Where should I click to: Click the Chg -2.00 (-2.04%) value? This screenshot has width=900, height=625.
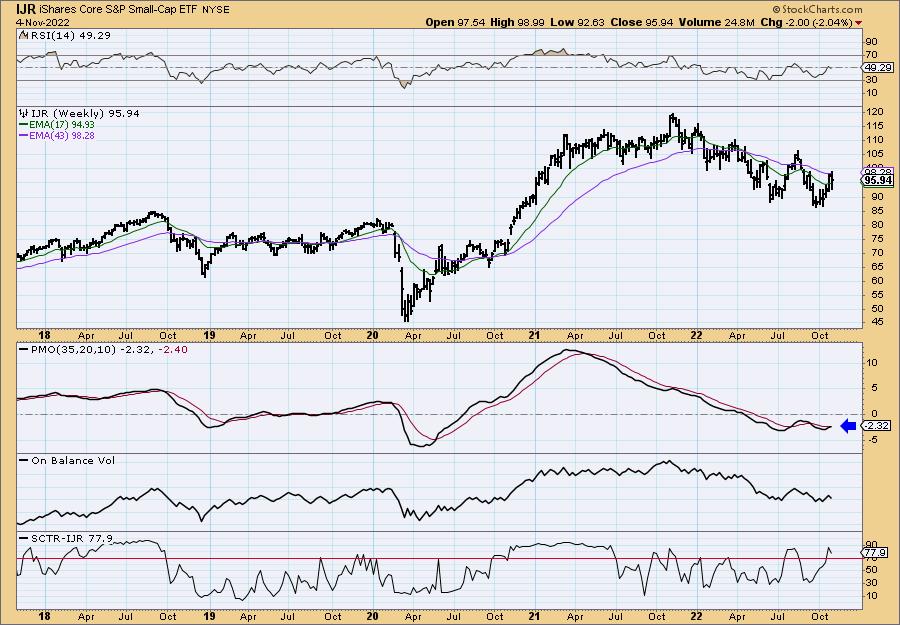coord(806,22)
